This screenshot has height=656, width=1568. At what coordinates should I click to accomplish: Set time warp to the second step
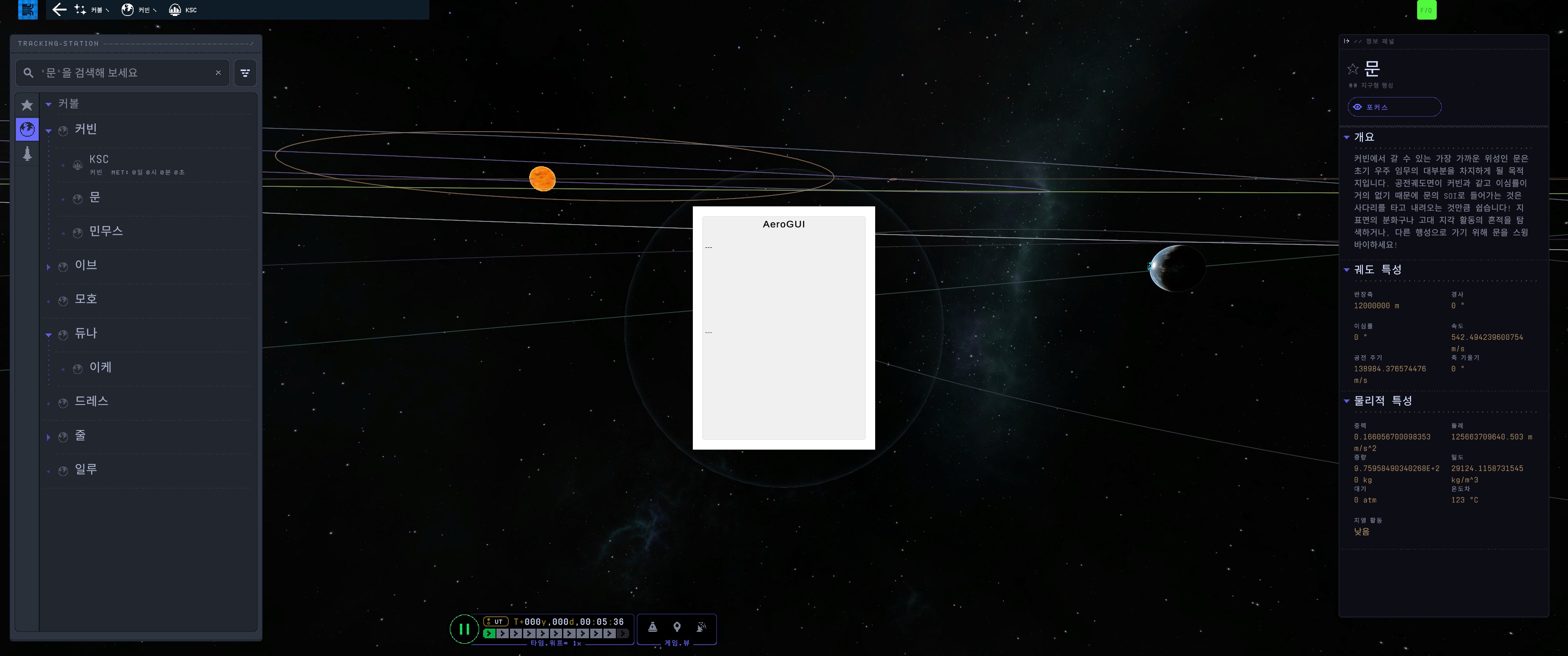502,634
